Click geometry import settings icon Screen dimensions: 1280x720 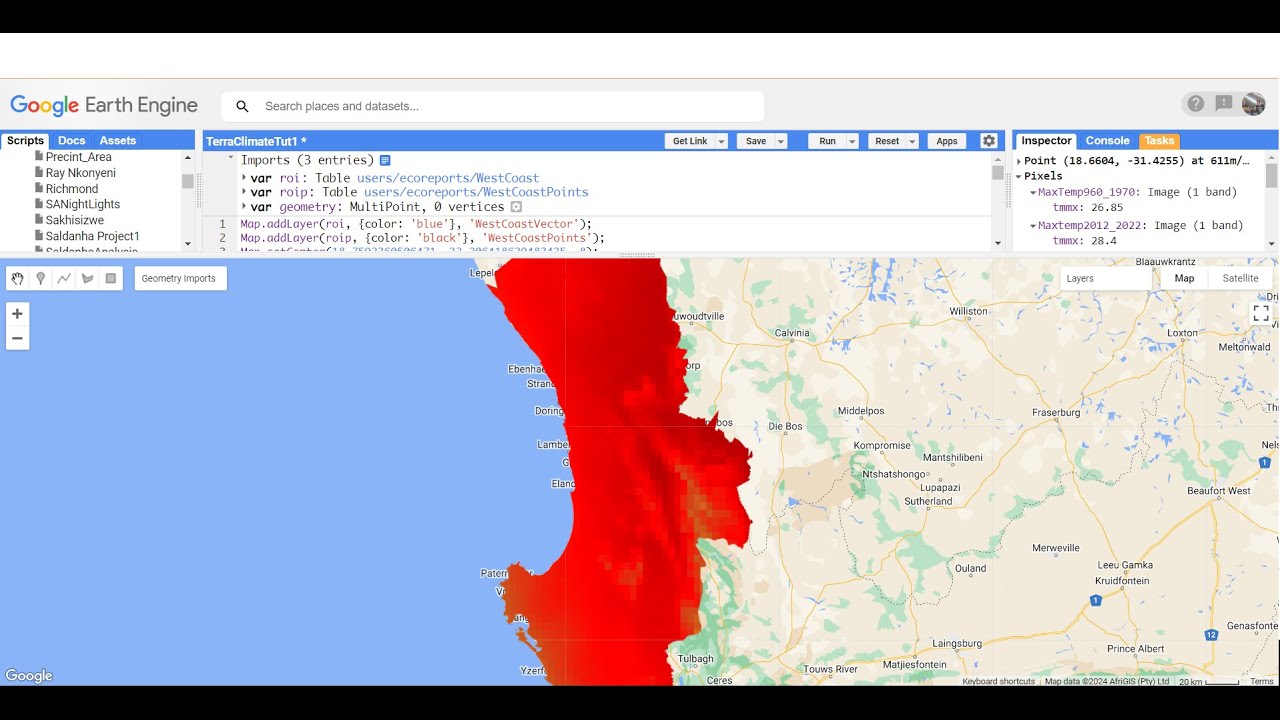[517, 207]
